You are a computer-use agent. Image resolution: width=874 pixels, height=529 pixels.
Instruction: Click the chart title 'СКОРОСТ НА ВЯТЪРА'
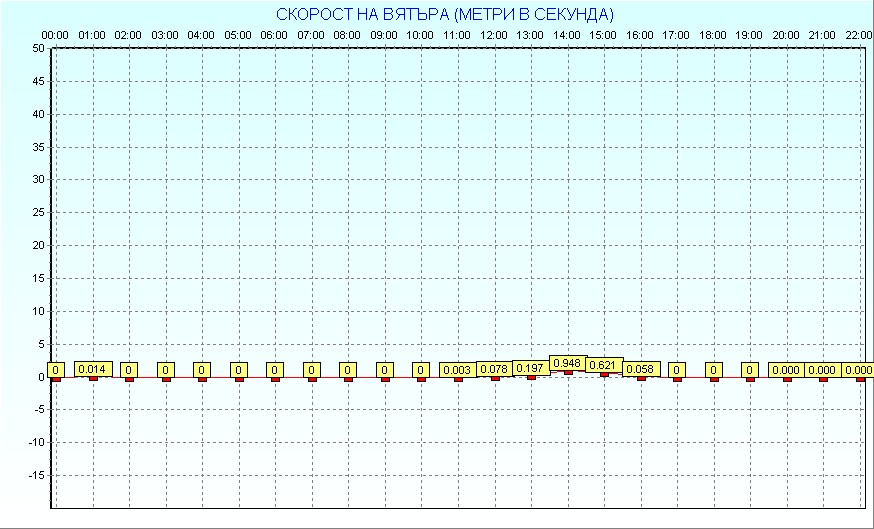click(x=445, y=15)
